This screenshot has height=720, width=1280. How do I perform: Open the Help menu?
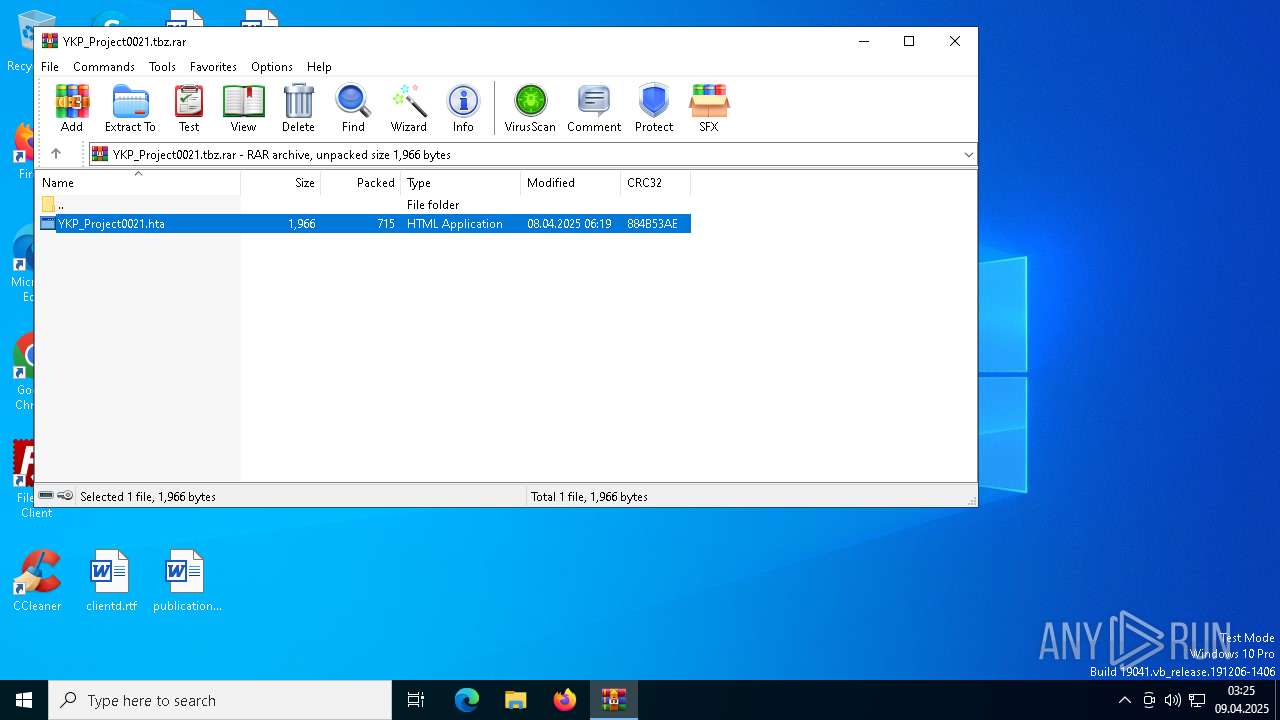pos(319,67)
